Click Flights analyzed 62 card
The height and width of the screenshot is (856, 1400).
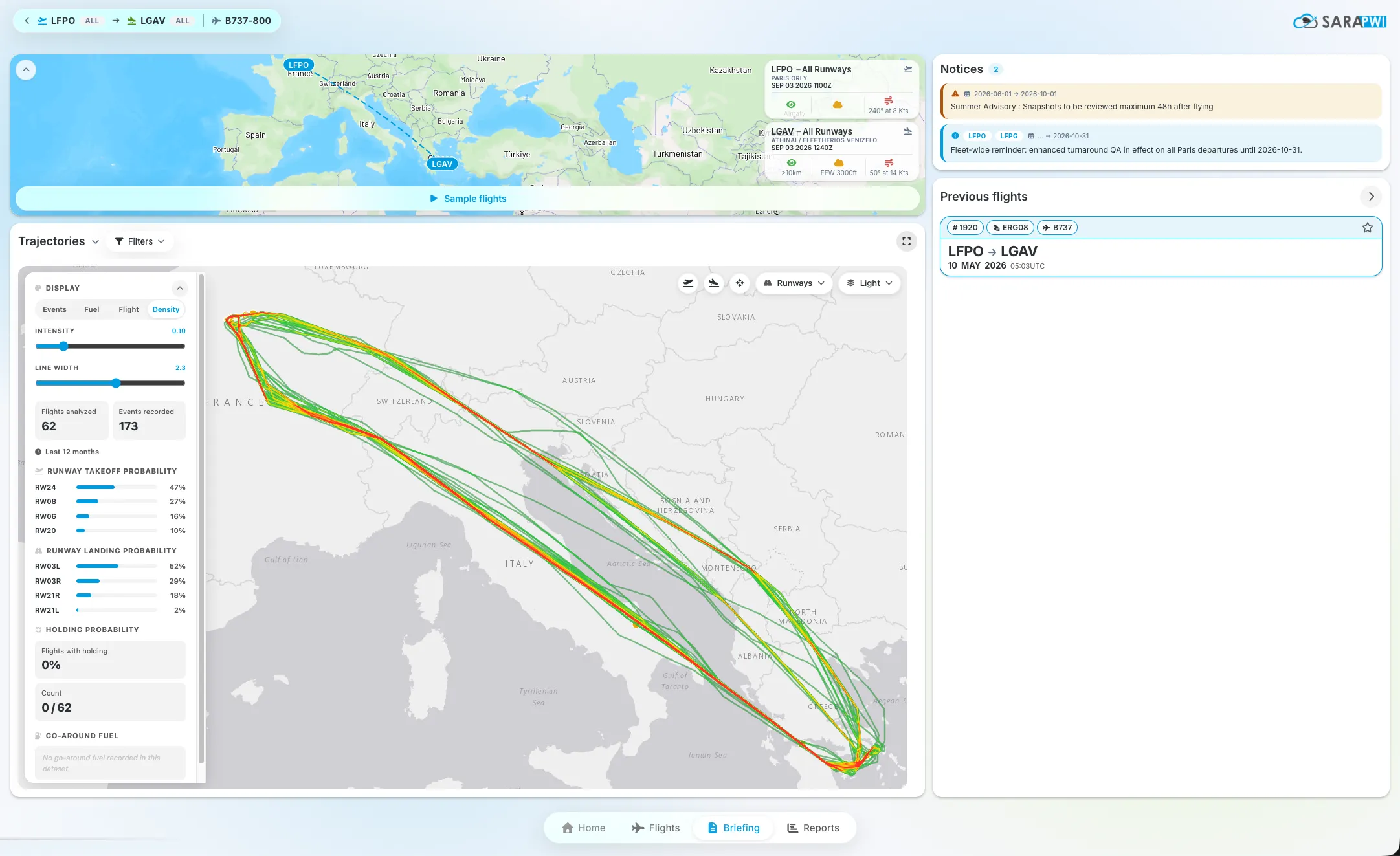click(71, 420)
